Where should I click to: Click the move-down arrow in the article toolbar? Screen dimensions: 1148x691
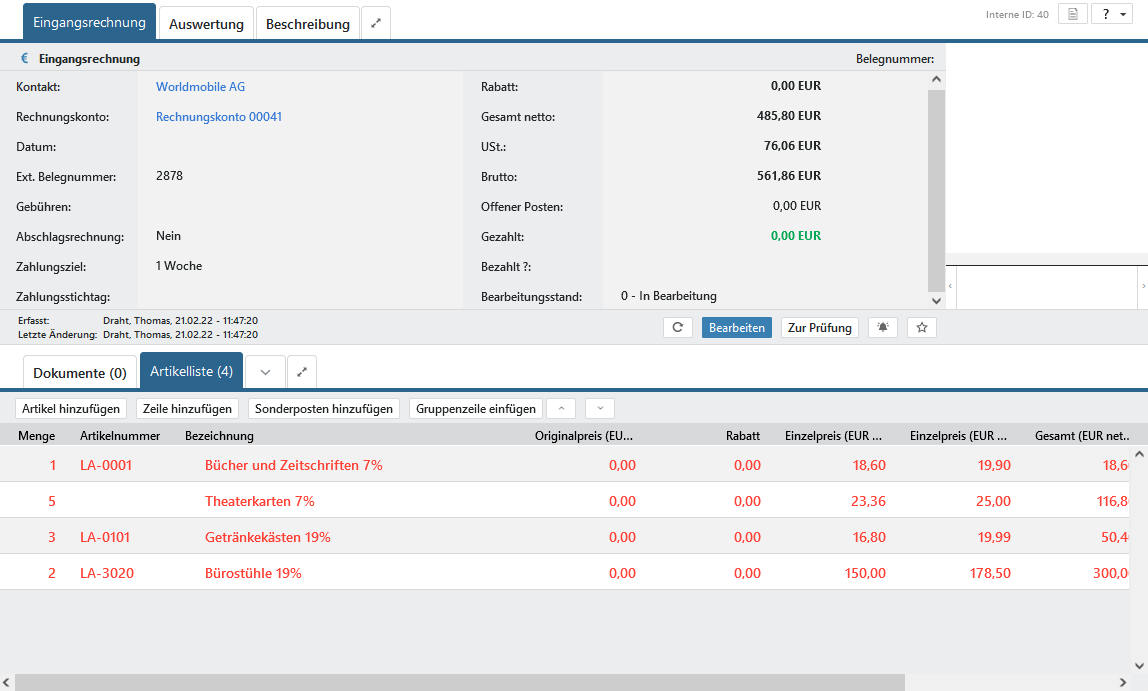point(599,408)
